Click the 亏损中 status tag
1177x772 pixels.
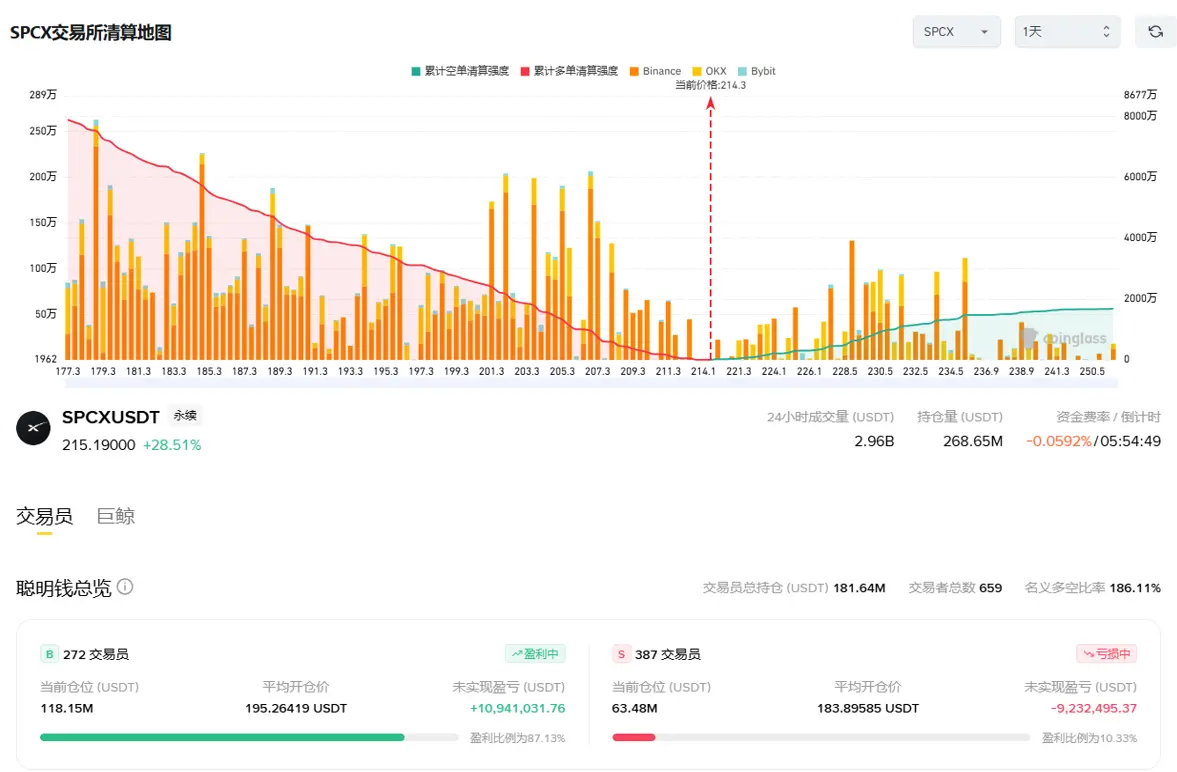(1106, 653)
